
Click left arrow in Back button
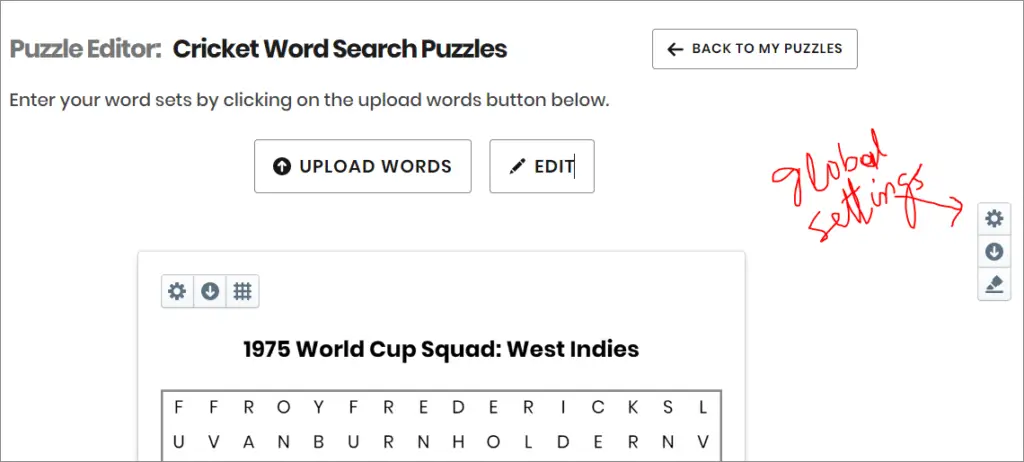click(675, 49)
